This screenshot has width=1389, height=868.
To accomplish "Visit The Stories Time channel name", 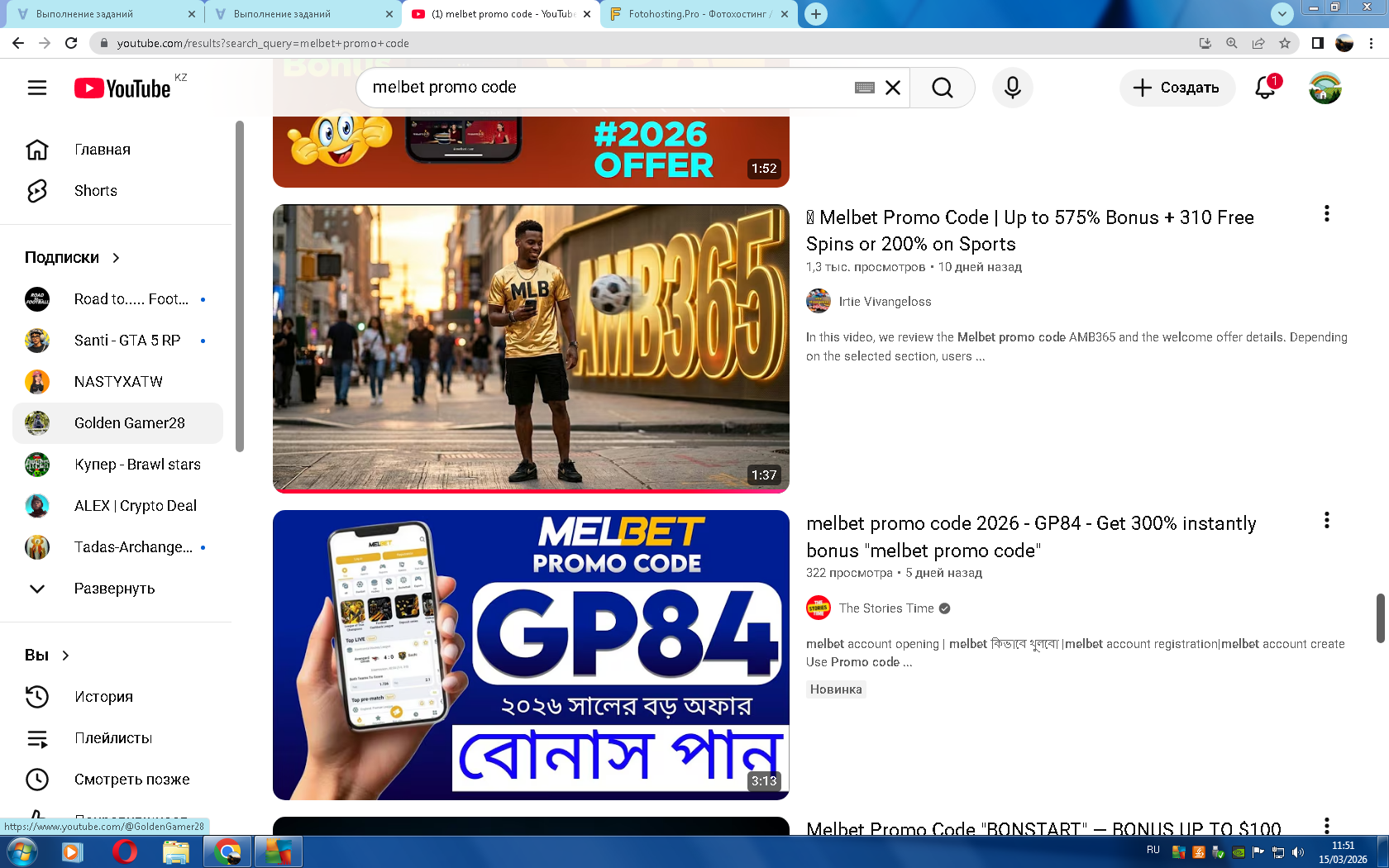I will [x=886, y=608].
